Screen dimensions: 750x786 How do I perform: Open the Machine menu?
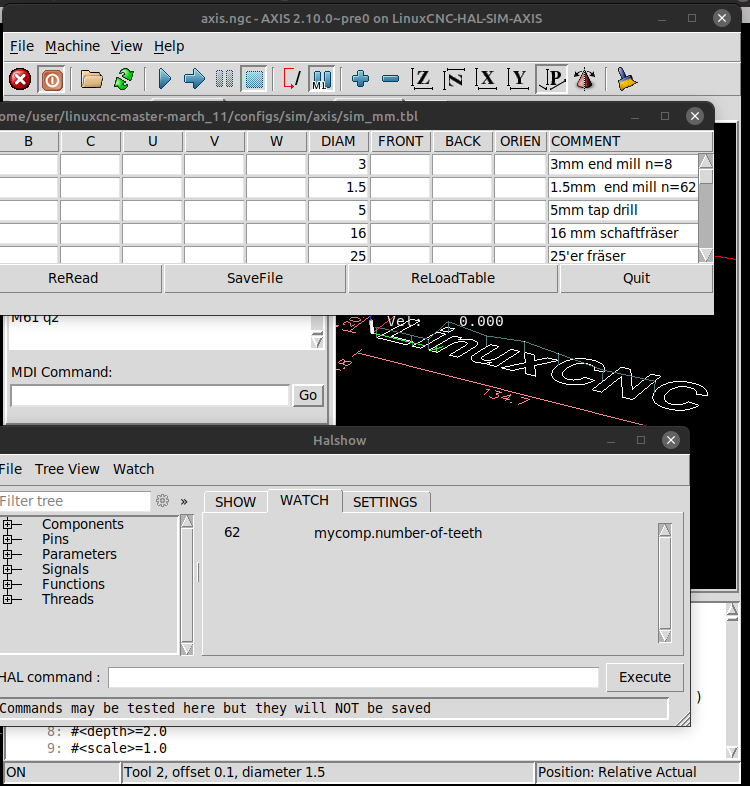[73, 46]
